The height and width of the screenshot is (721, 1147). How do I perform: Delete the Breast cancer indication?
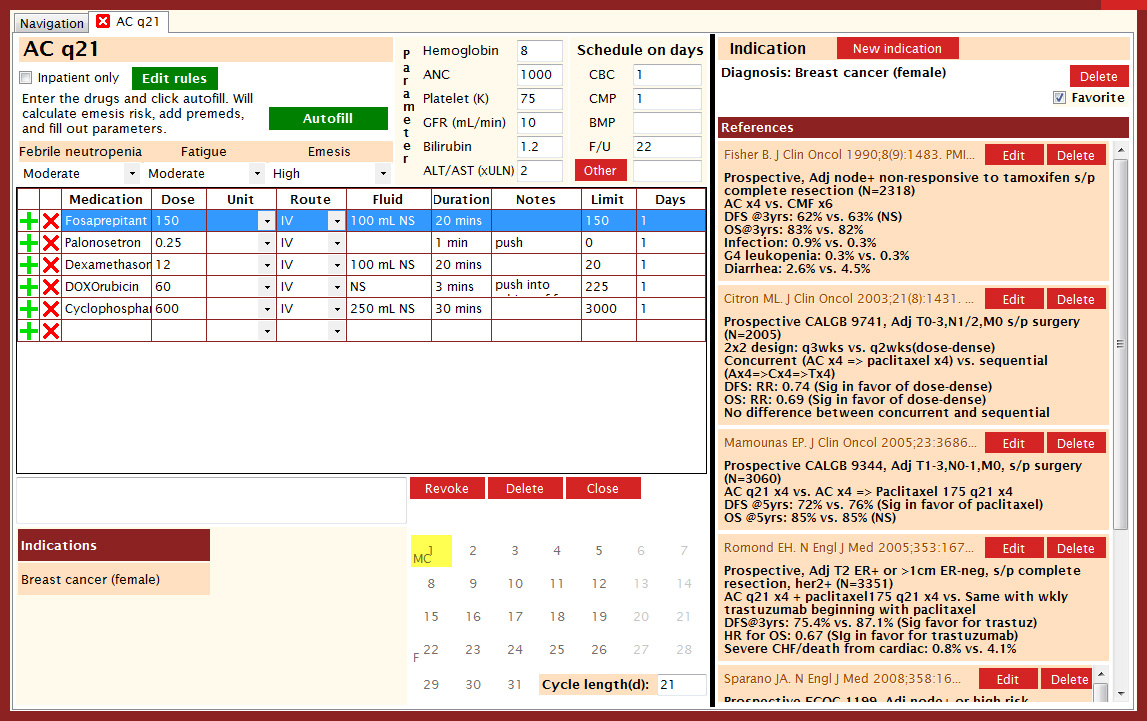[1099, 76]
